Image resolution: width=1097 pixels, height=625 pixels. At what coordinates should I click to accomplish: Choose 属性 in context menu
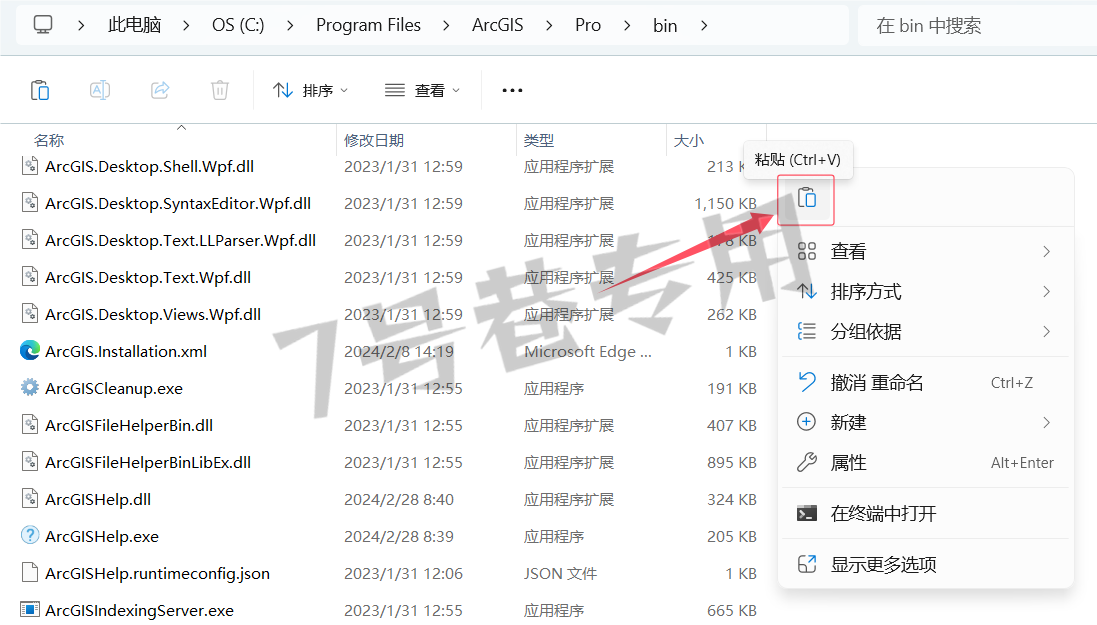click(925, 462)
